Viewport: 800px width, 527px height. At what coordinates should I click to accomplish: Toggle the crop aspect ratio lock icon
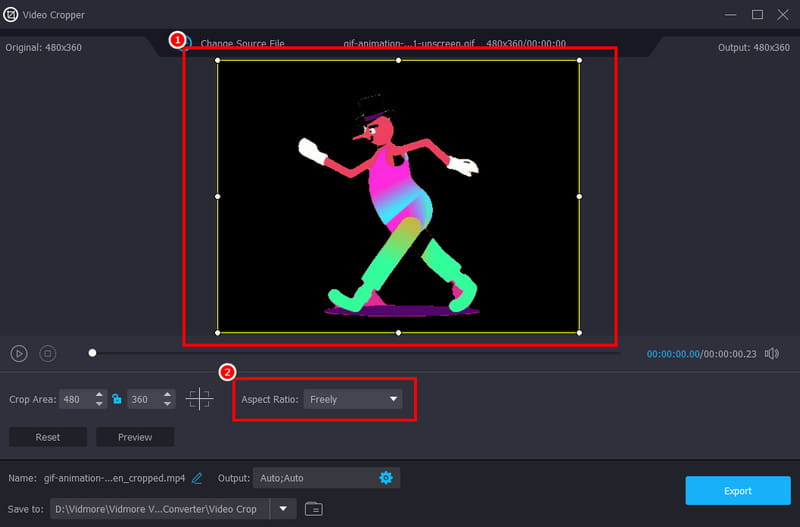(117, 399)
